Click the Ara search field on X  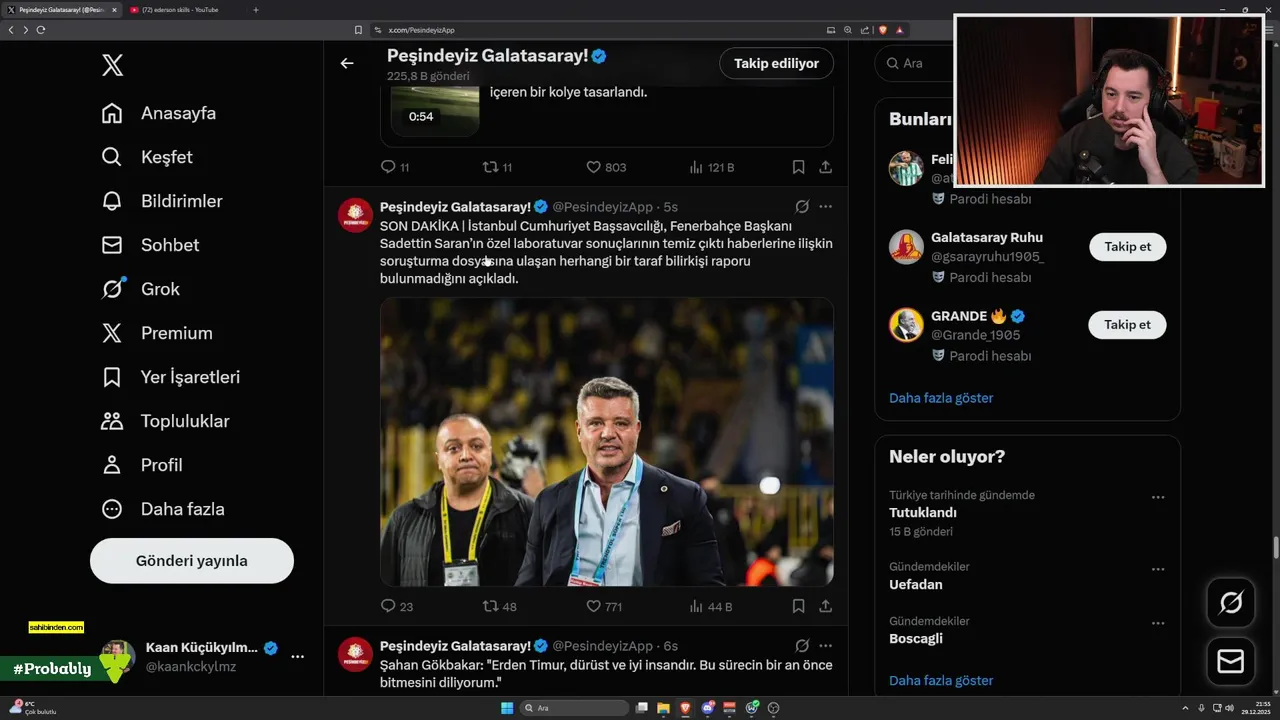915,63
